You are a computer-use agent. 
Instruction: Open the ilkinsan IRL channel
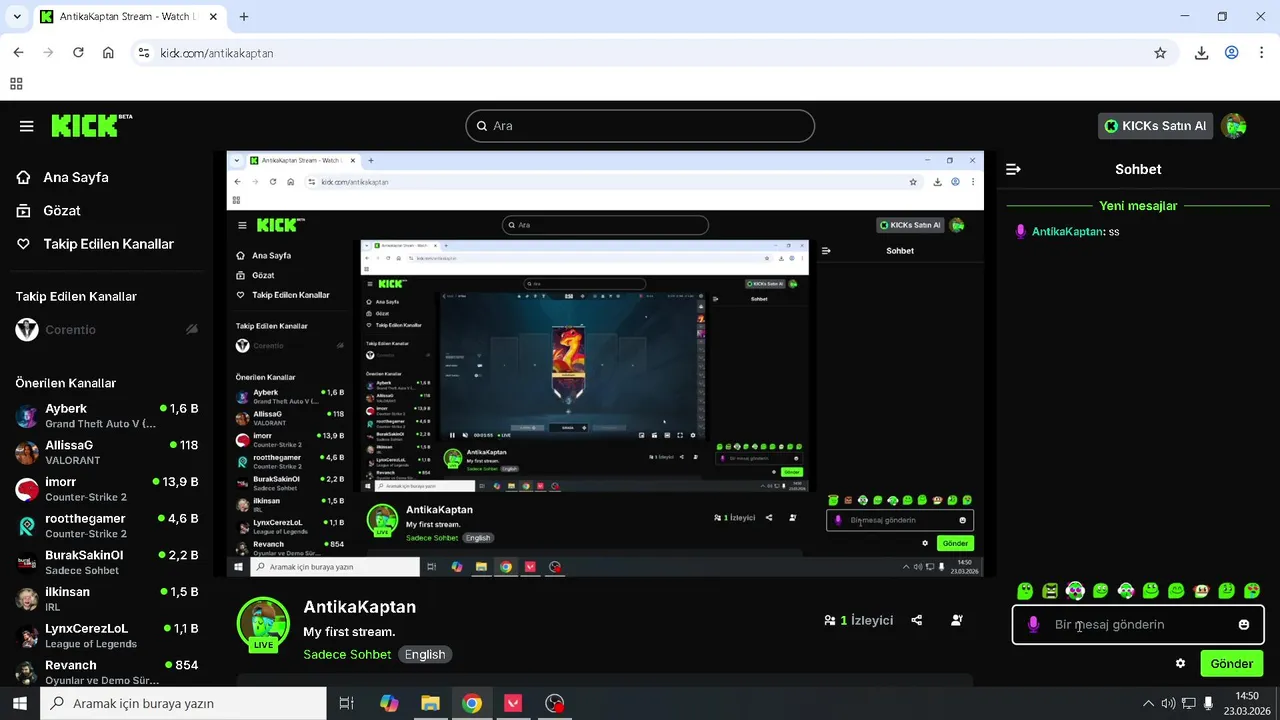(x=106, y=598)
